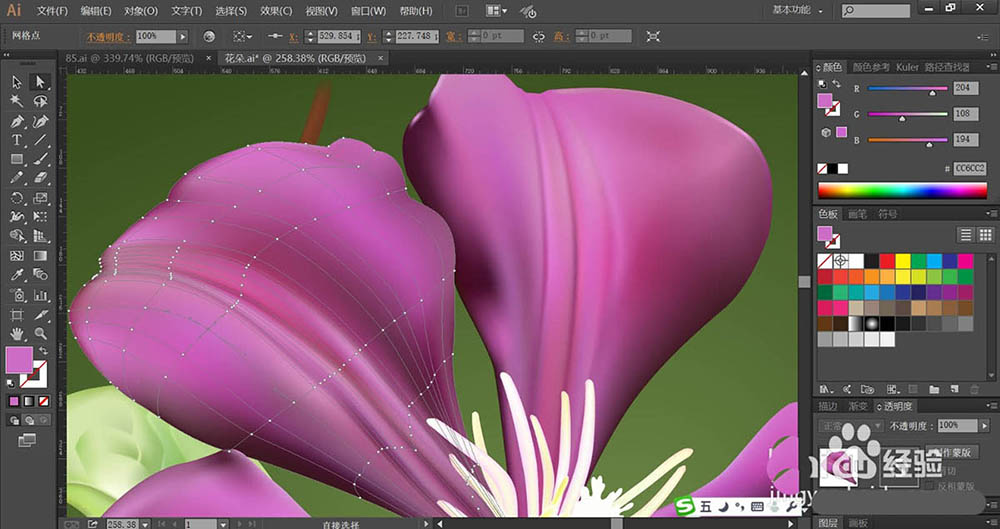Switch swatches panel to list view

pyautogui.click(x=966, y=234)
